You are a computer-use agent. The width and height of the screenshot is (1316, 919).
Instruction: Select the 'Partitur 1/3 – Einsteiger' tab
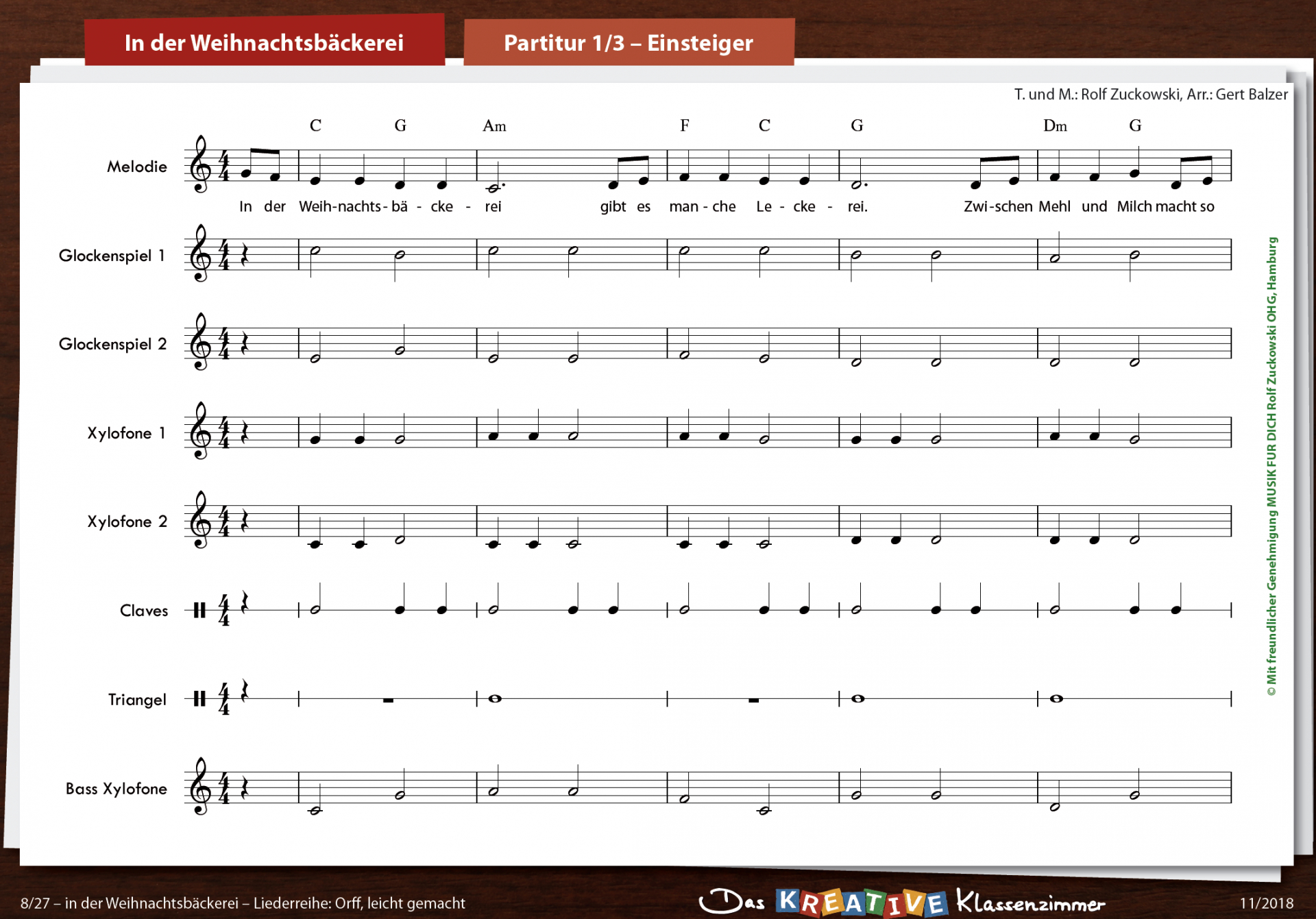(x=628, y=42)
